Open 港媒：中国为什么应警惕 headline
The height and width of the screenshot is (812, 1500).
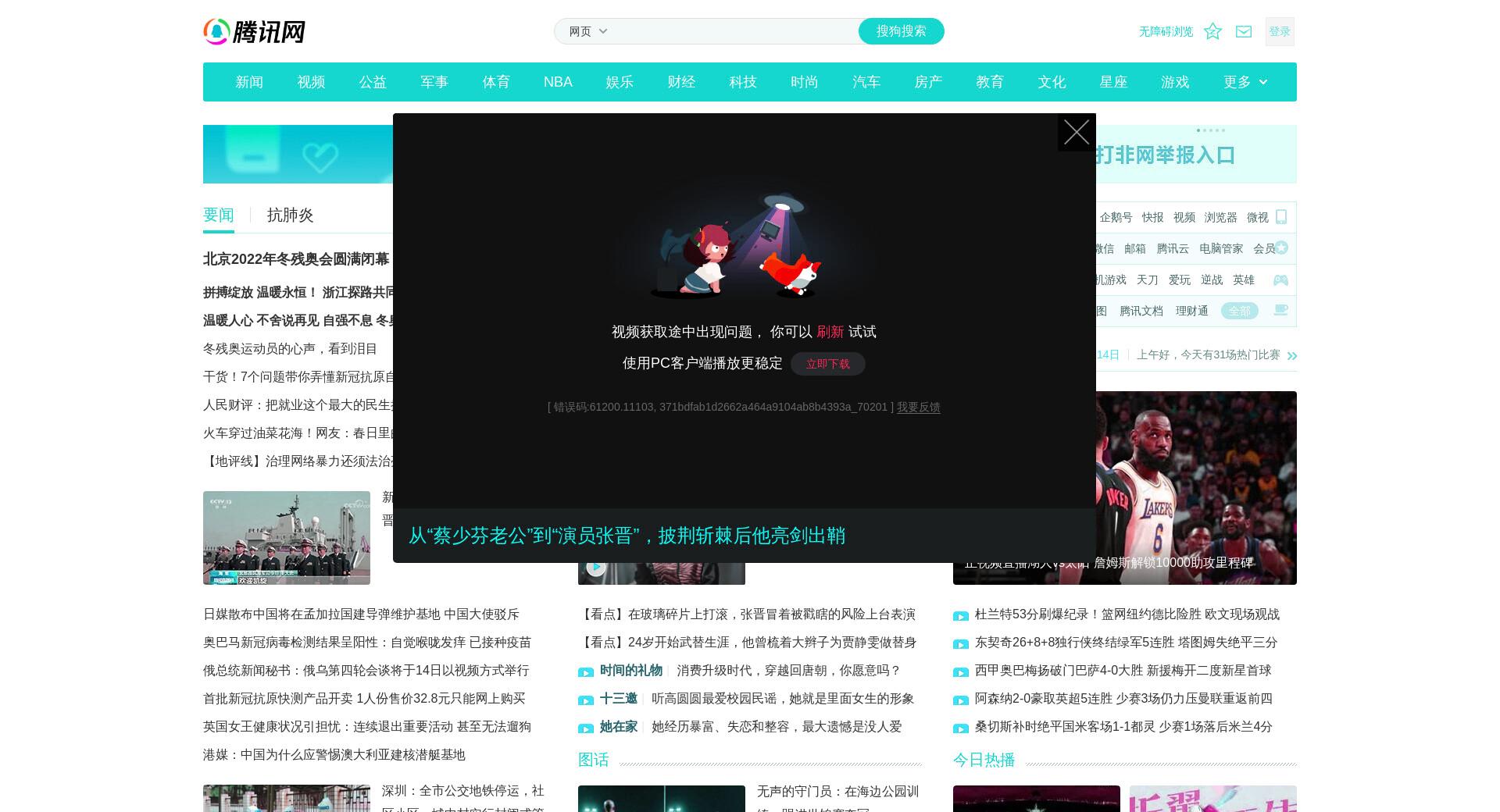(334, 755)
